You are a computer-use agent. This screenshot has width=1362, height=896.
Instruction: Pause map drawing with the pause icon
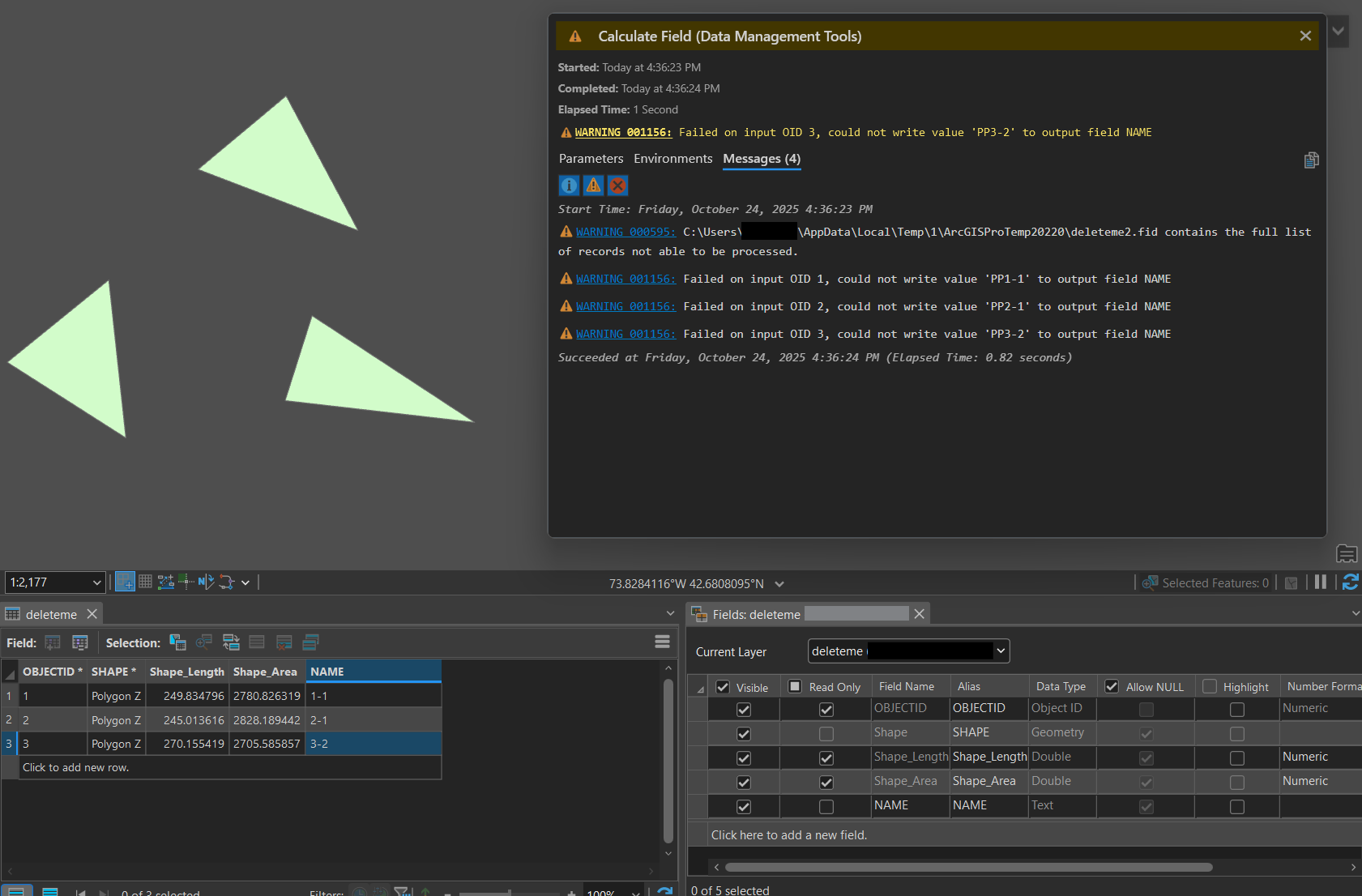(1320, 582)
